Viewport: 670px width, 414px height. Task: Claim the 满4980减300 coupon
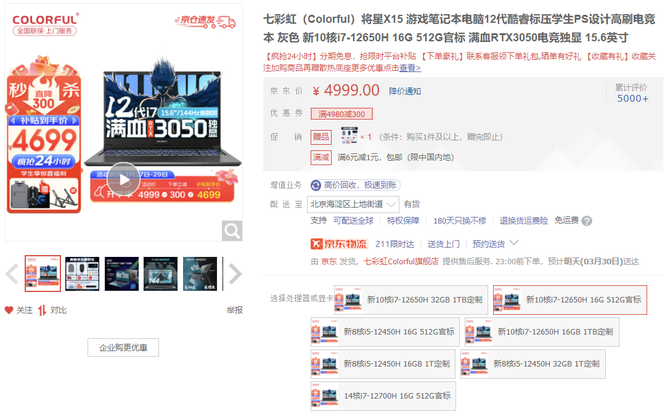coord(341,114)
